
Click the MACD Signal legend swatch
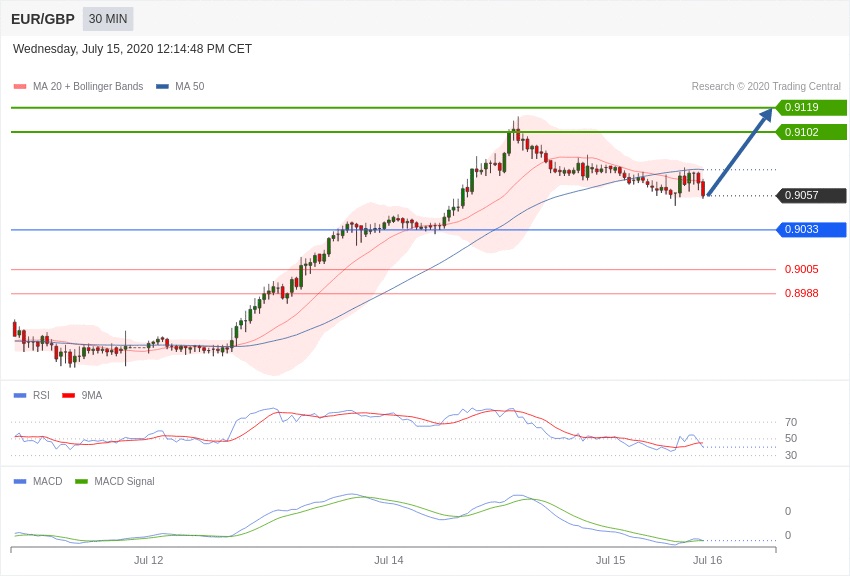coord(81,482)
